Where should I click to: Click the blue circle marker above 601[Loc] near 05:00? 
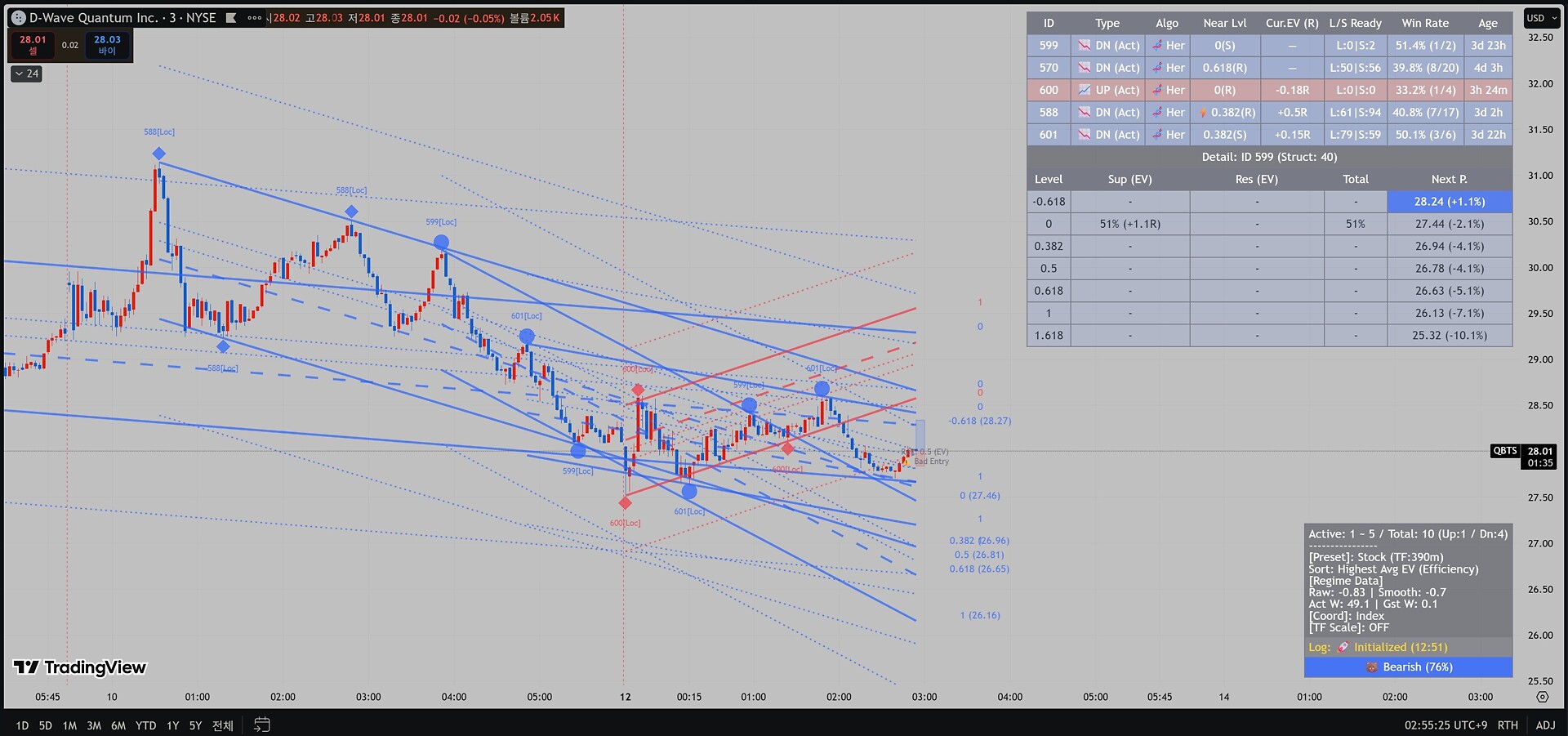click(x=527, y=336)
